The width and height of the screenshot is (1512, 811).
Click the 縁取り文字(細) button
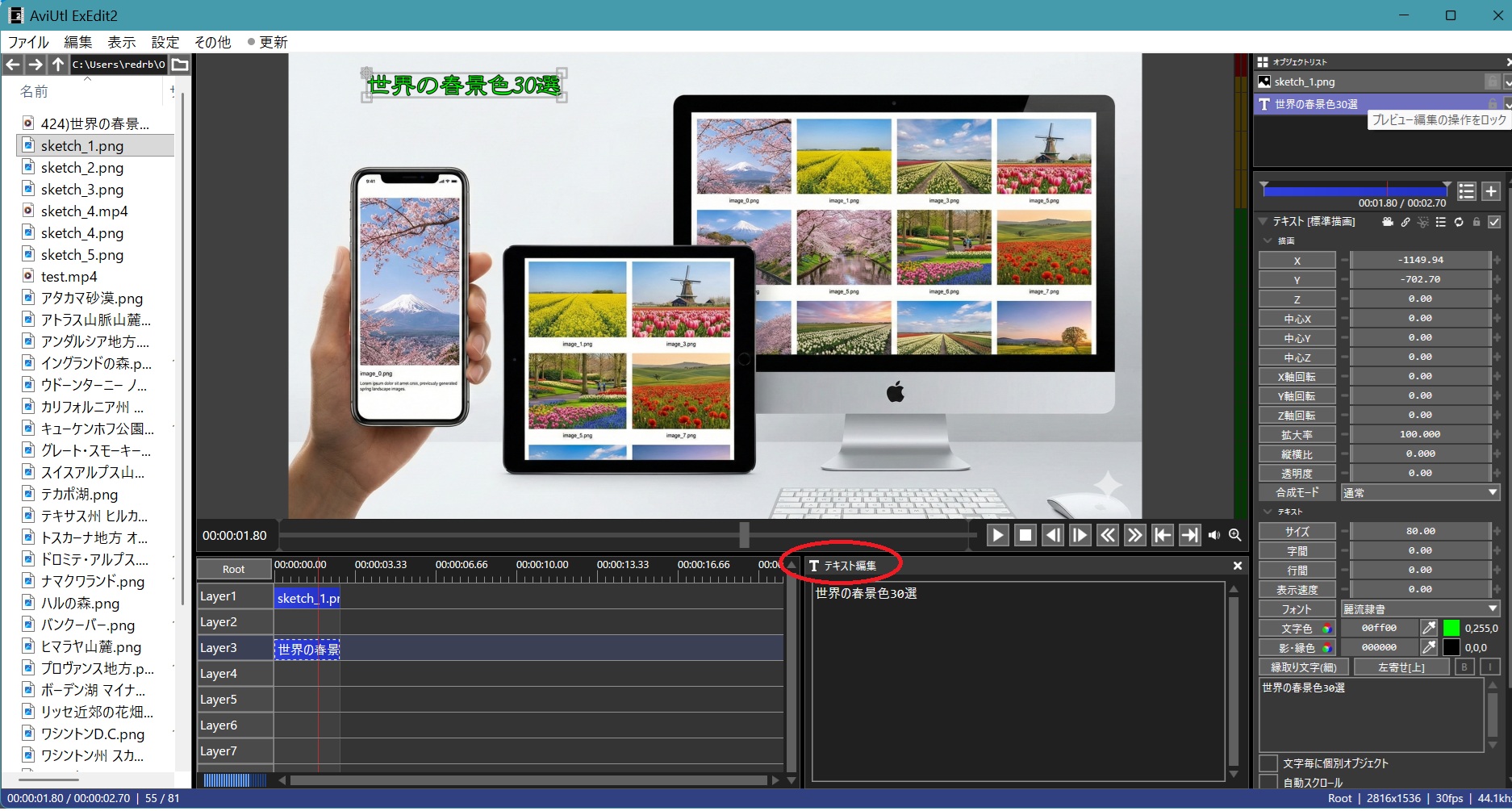coord(1303,667)
